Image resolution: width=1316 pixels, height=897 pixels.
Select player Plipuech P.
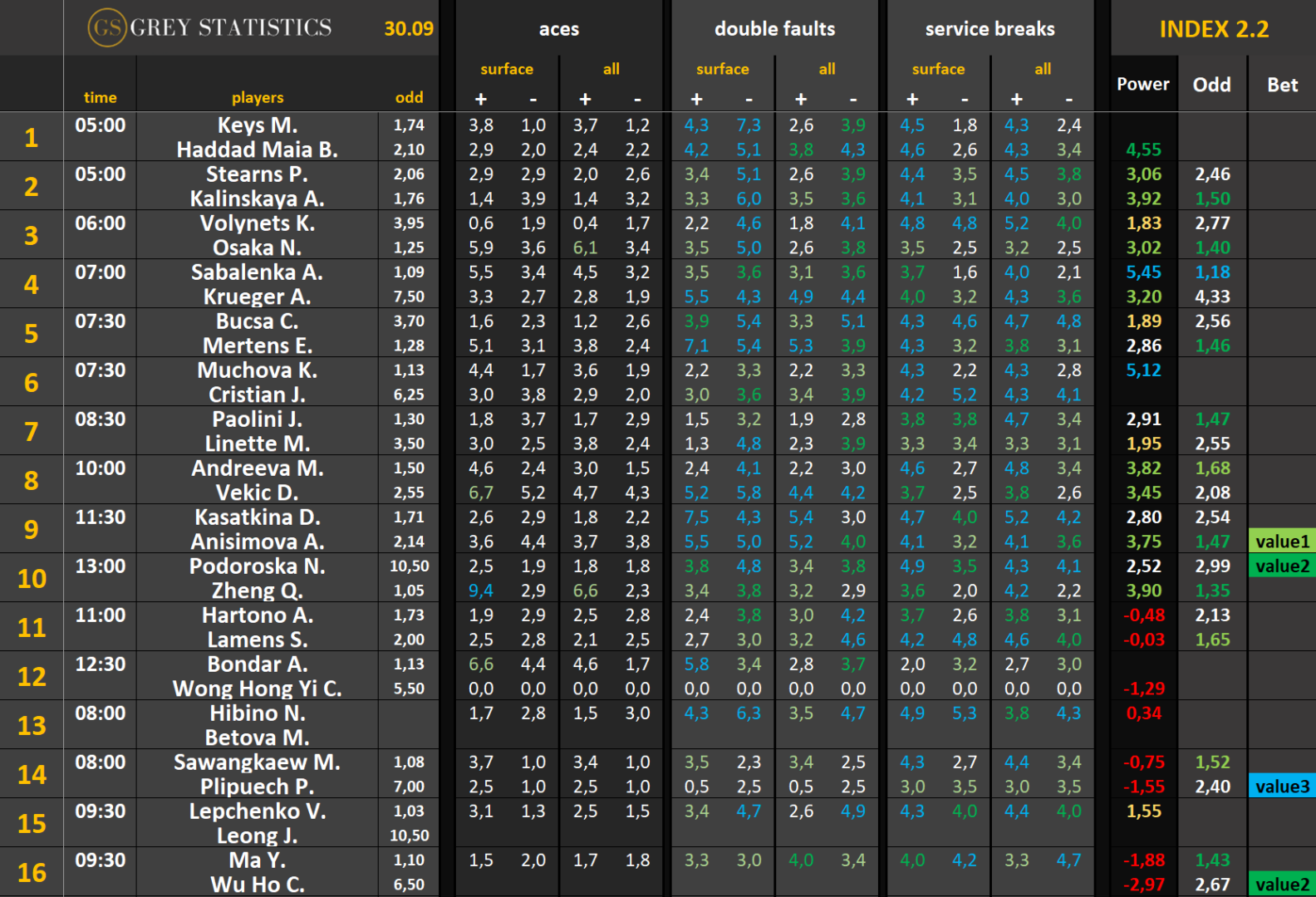coord(258,787)
